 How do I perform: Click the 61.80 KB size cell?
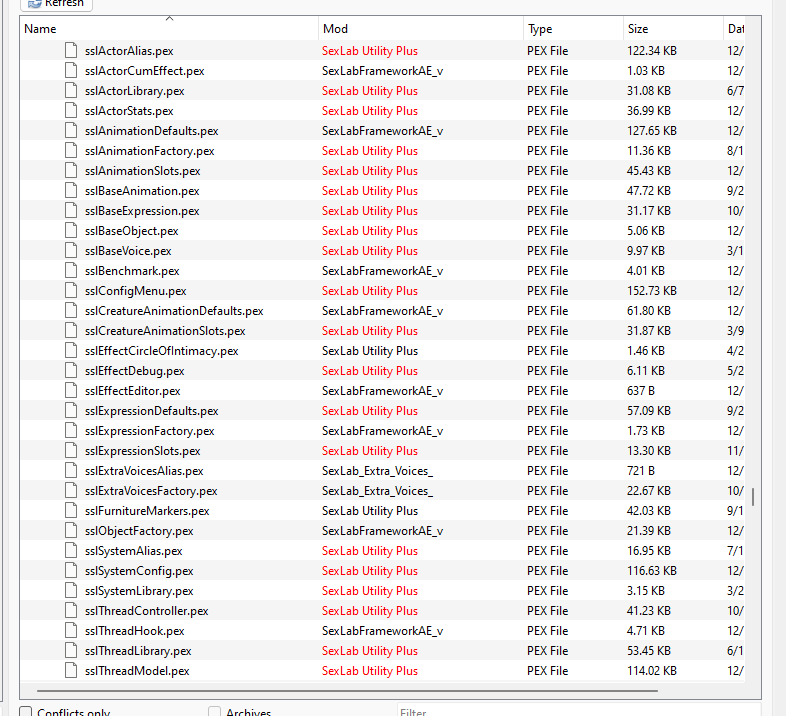649,311
